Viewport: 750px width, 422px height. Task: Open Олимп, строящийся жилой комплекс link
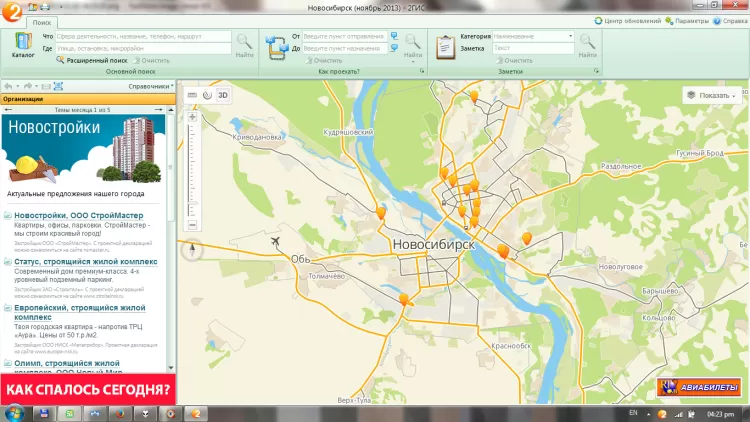68,367
